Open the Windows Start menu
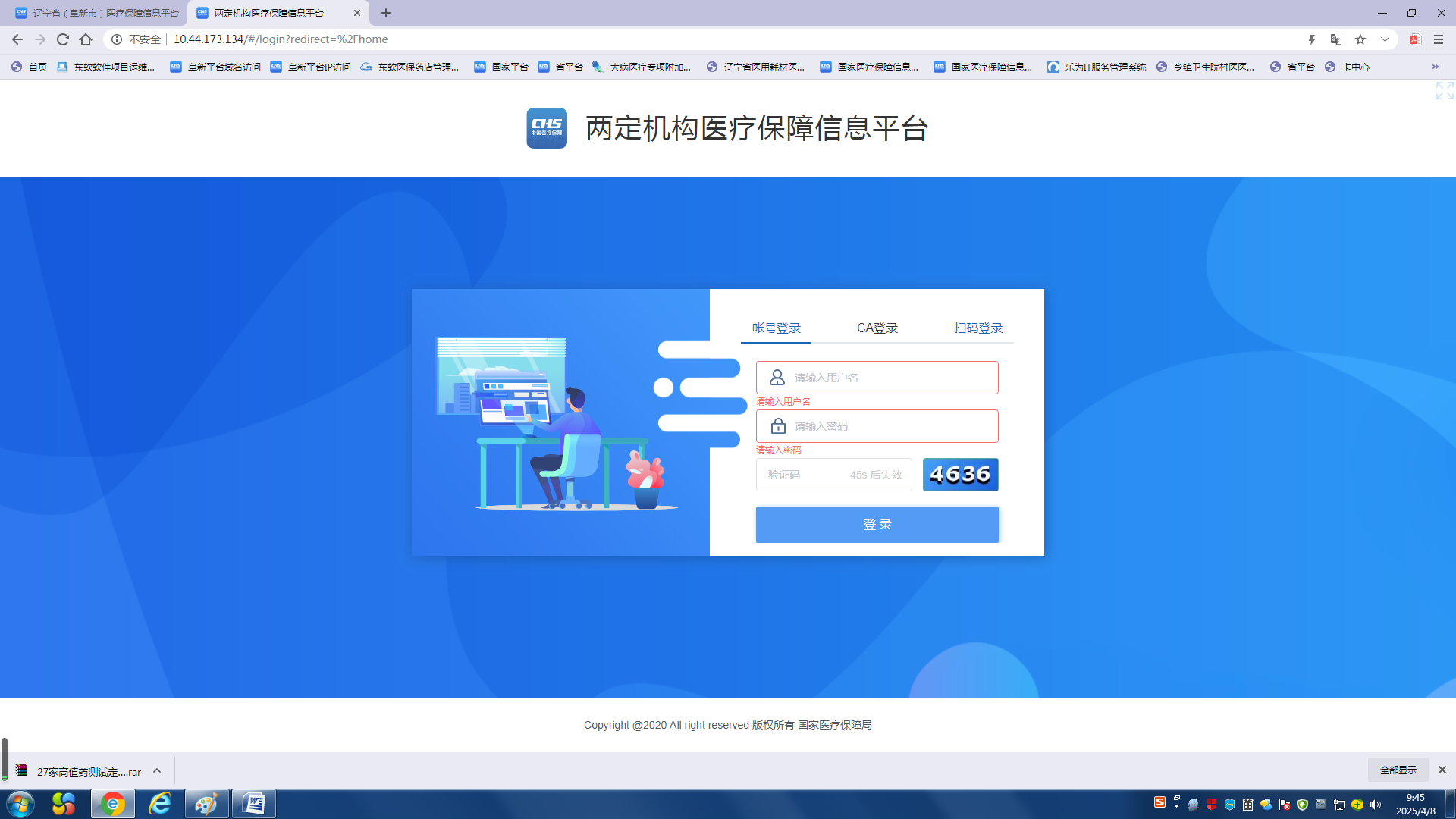Screen dimensions: 1456x819 [20, 804]
